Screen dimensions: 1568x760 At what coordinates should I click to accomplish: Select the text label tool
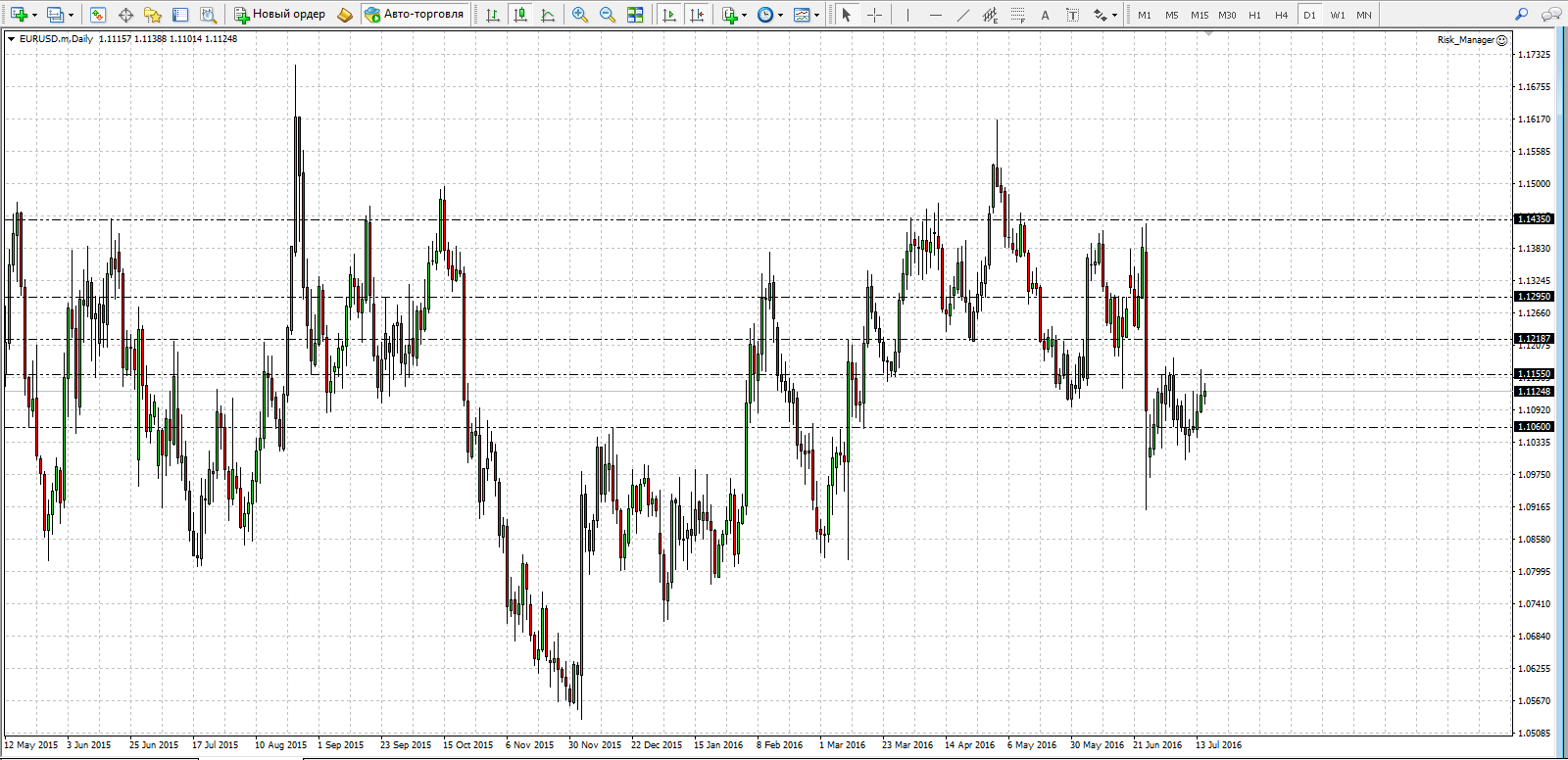[1073, 15]
